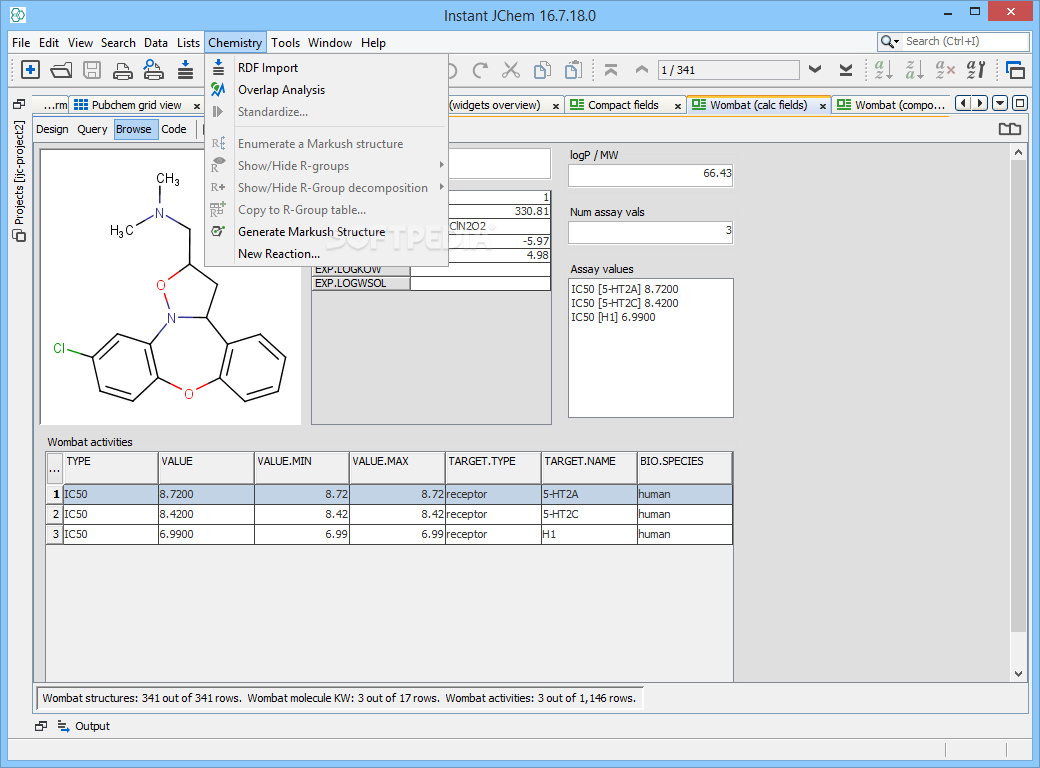Screen dimensions: 1040x768
Task: Click the New data tree toolbar icon
Action: coord(30,70)
